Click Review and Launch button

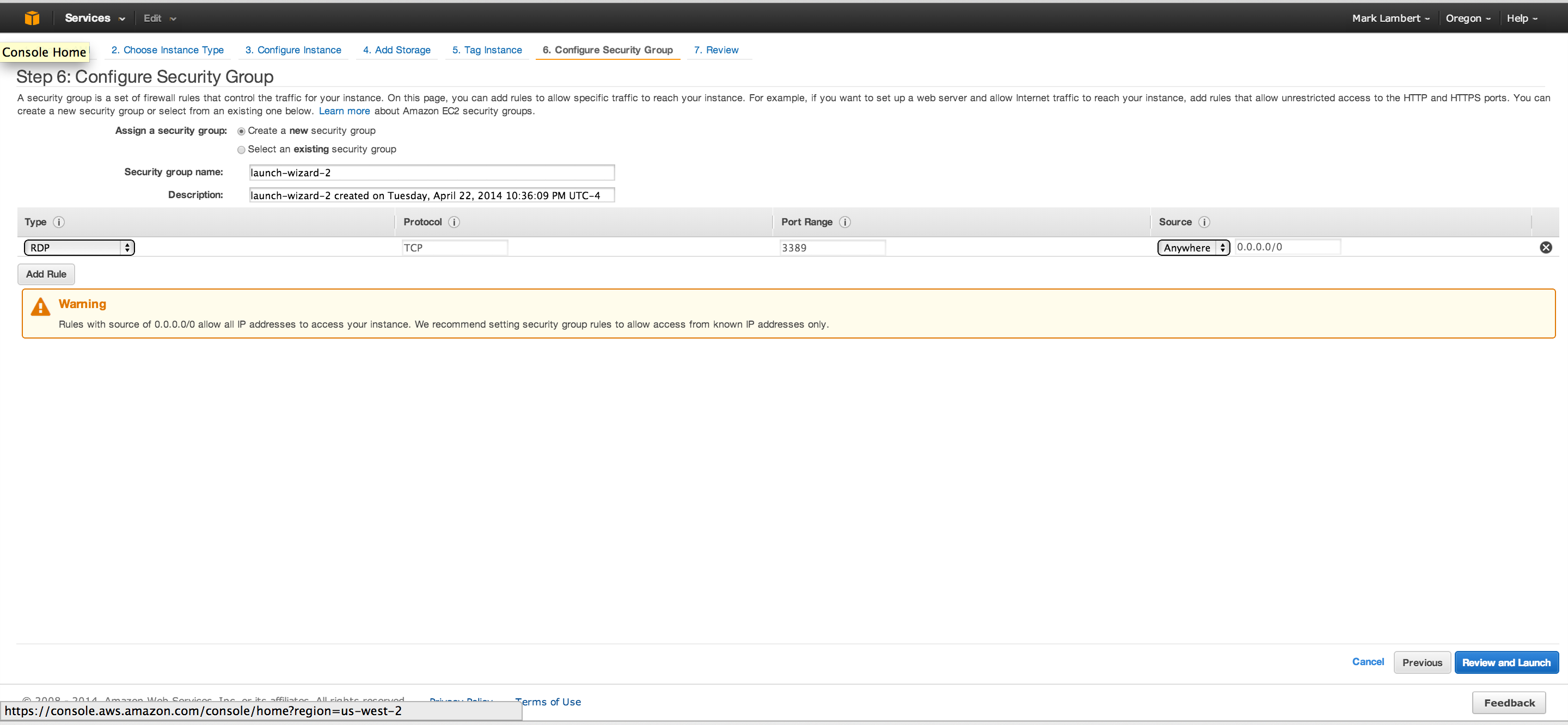coord(1506,662)
